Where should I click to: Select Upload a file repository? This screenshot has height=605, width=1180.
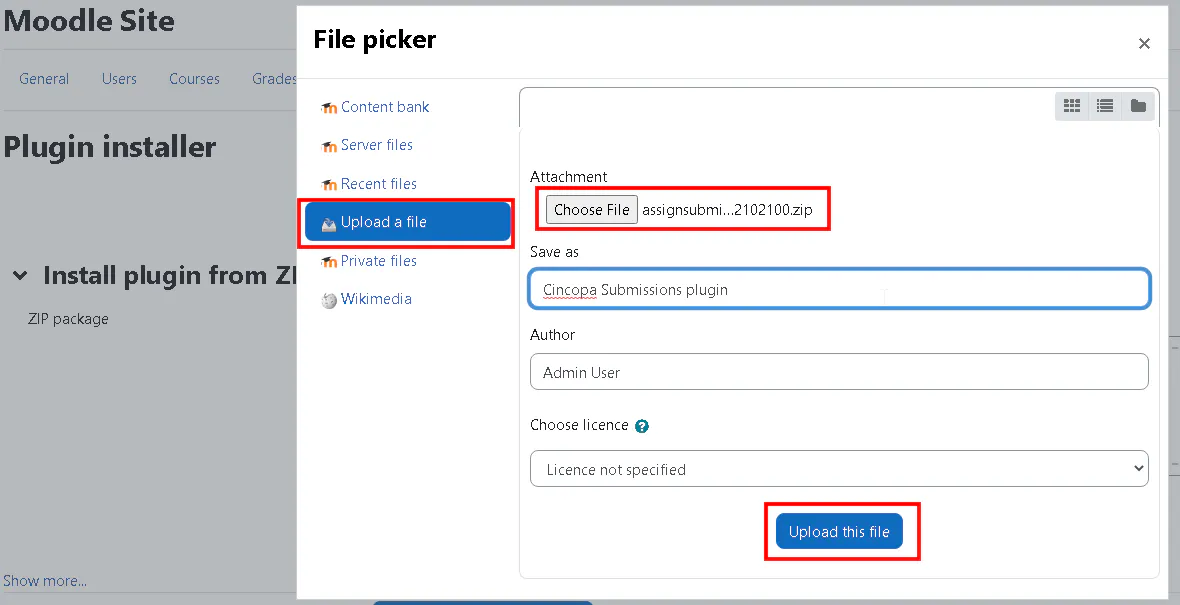tap(407, 222)
